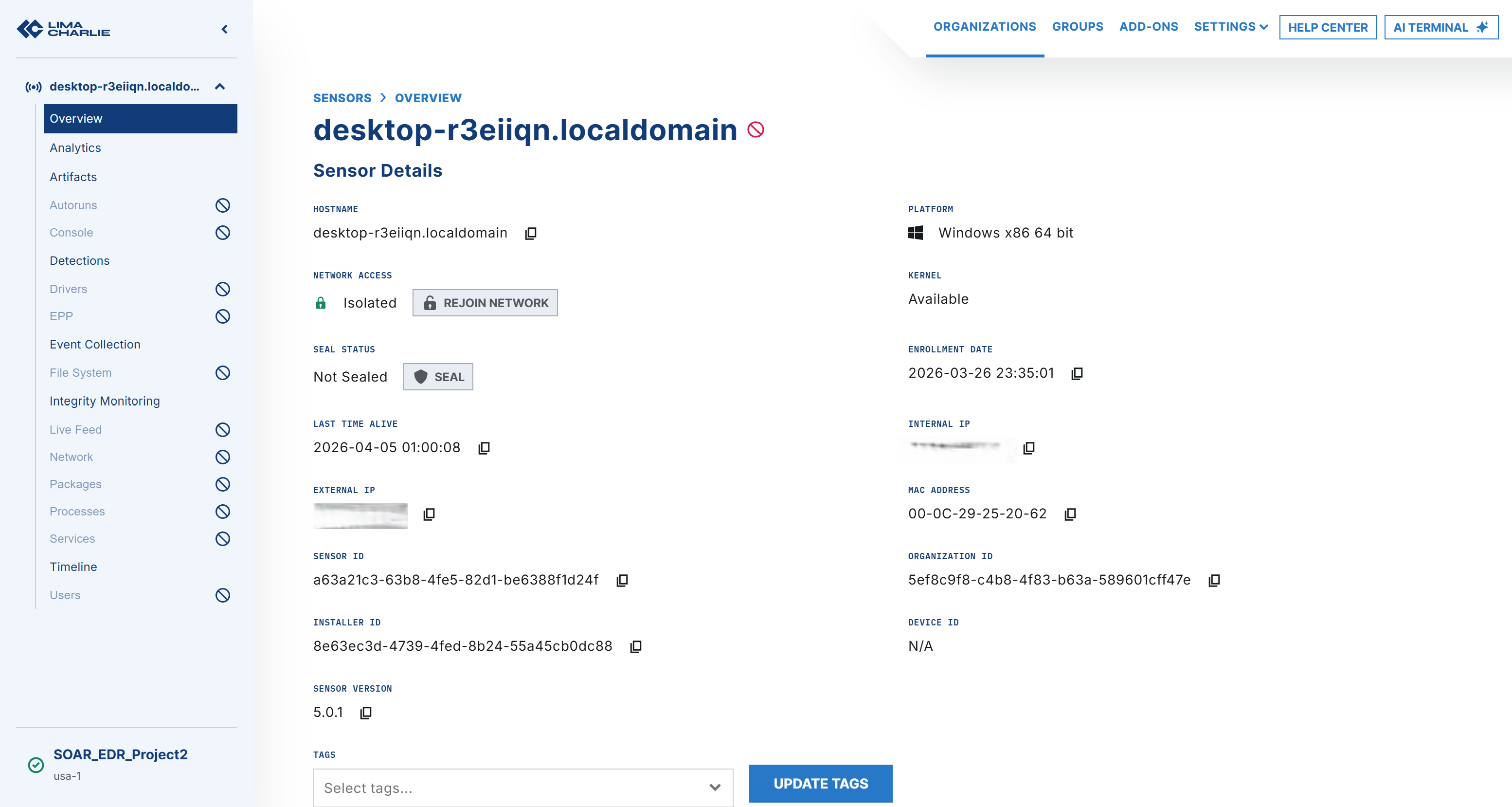Copy the Installer ID value
Viewport: 1512px width, 807px height.
pyautogui.click(x=636, y=647)
